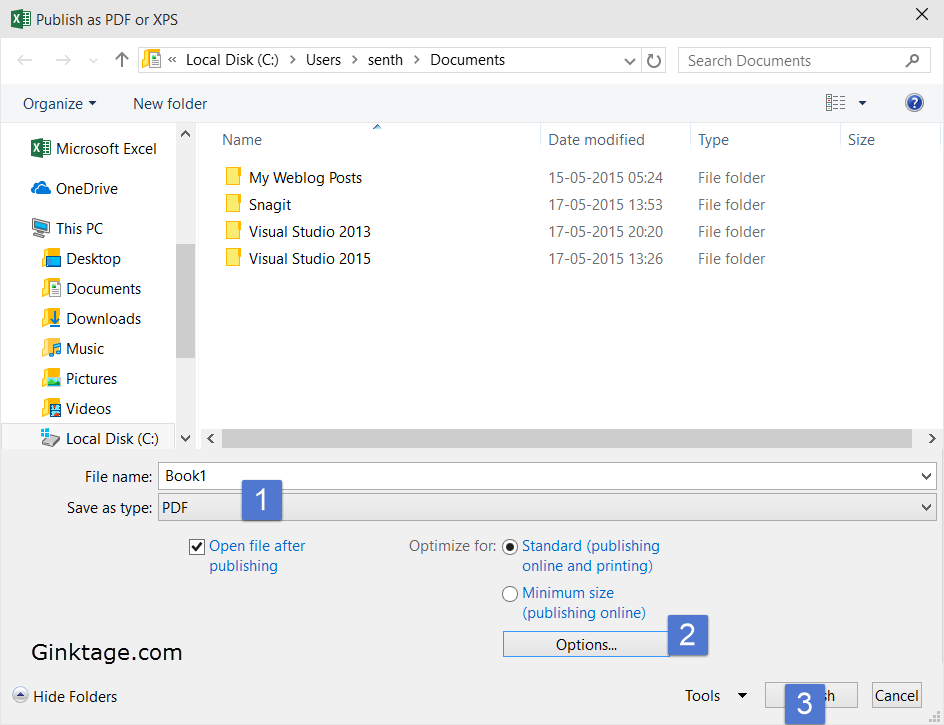Go up one folder level

tap(121, 60)
